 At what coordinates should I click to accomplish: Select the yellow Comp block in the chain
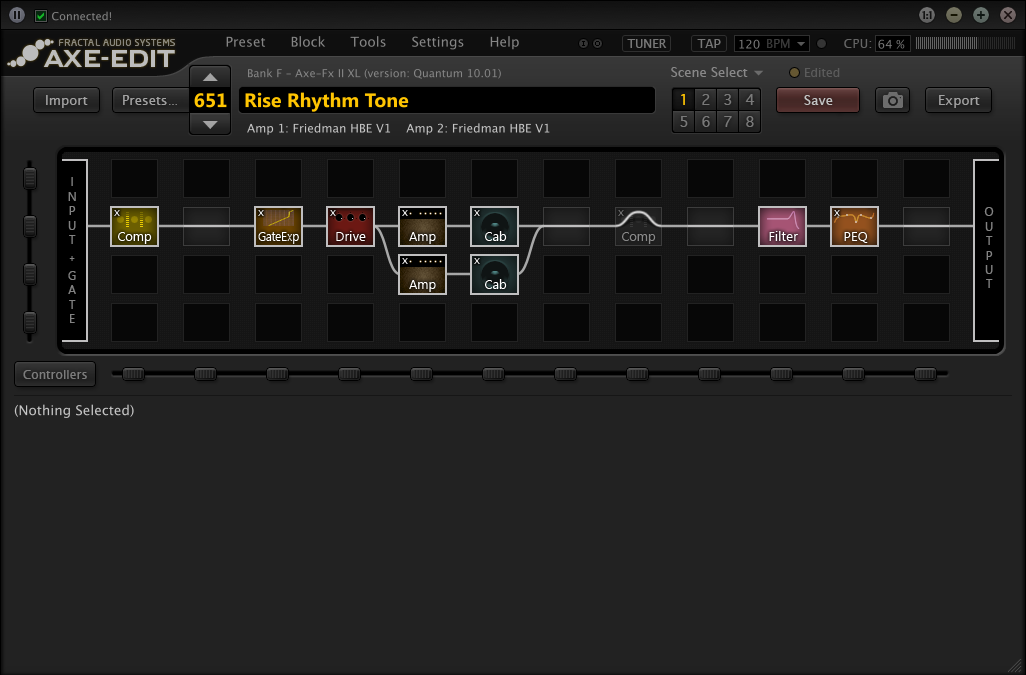click(x=134, y=226)
